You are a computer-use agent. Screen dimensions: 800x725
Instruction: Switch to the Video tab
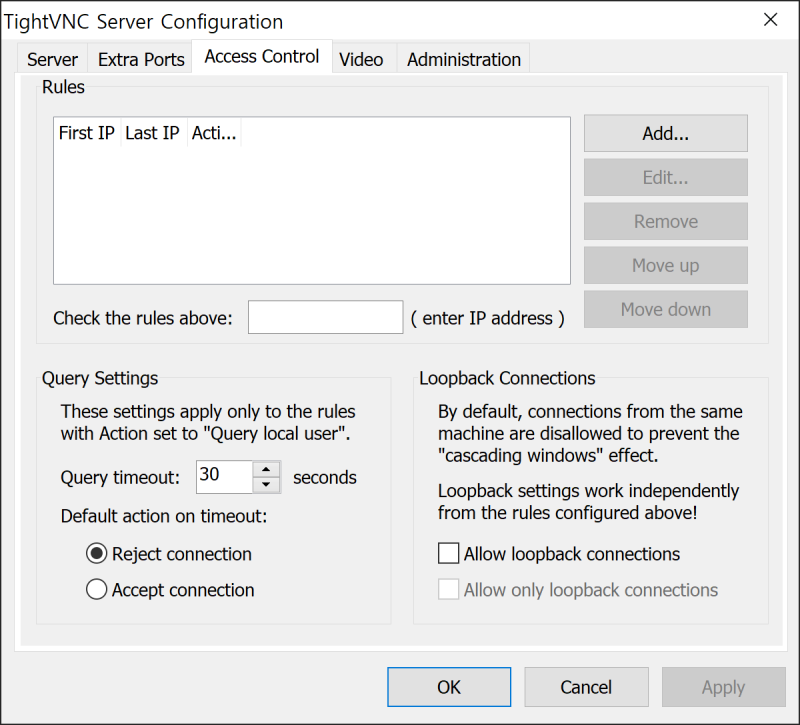[361, 60]
